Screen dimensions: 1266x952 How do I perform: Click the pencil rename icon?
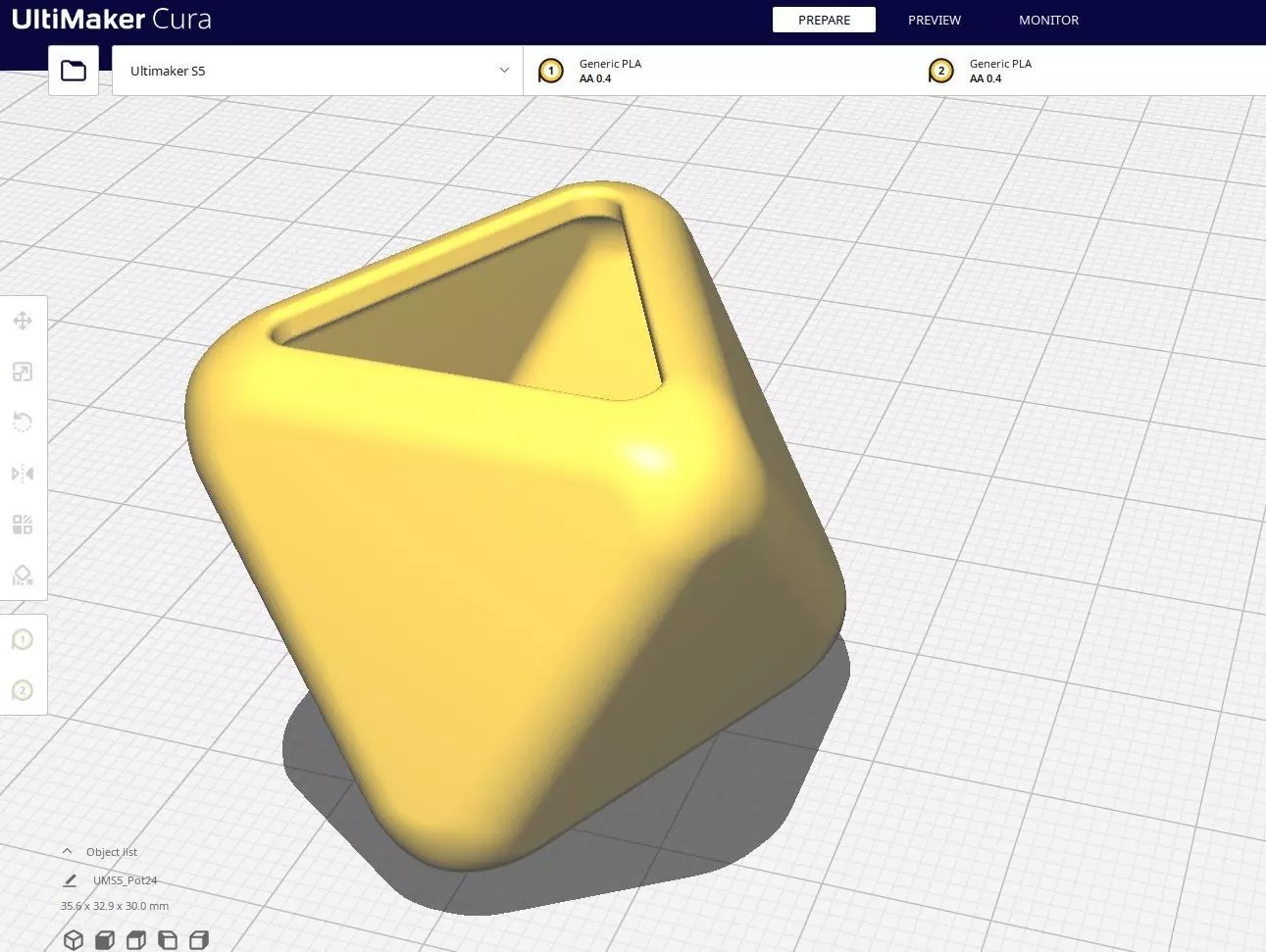(70, 880)
